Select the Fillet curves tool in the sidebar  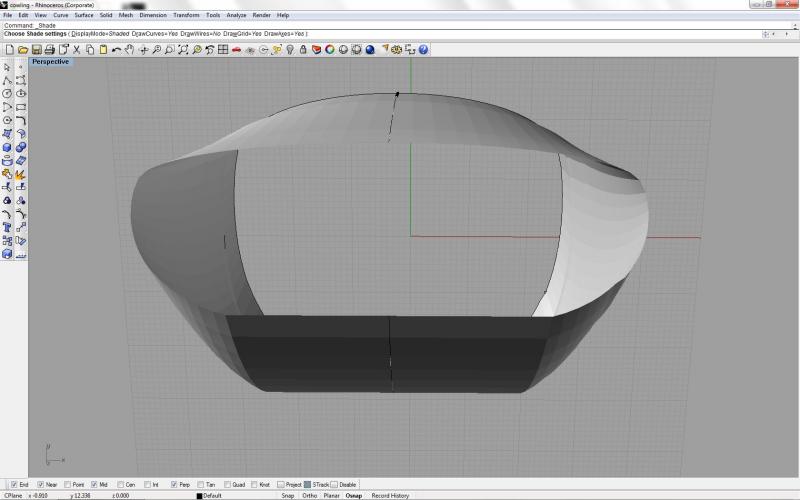(21, 120)
